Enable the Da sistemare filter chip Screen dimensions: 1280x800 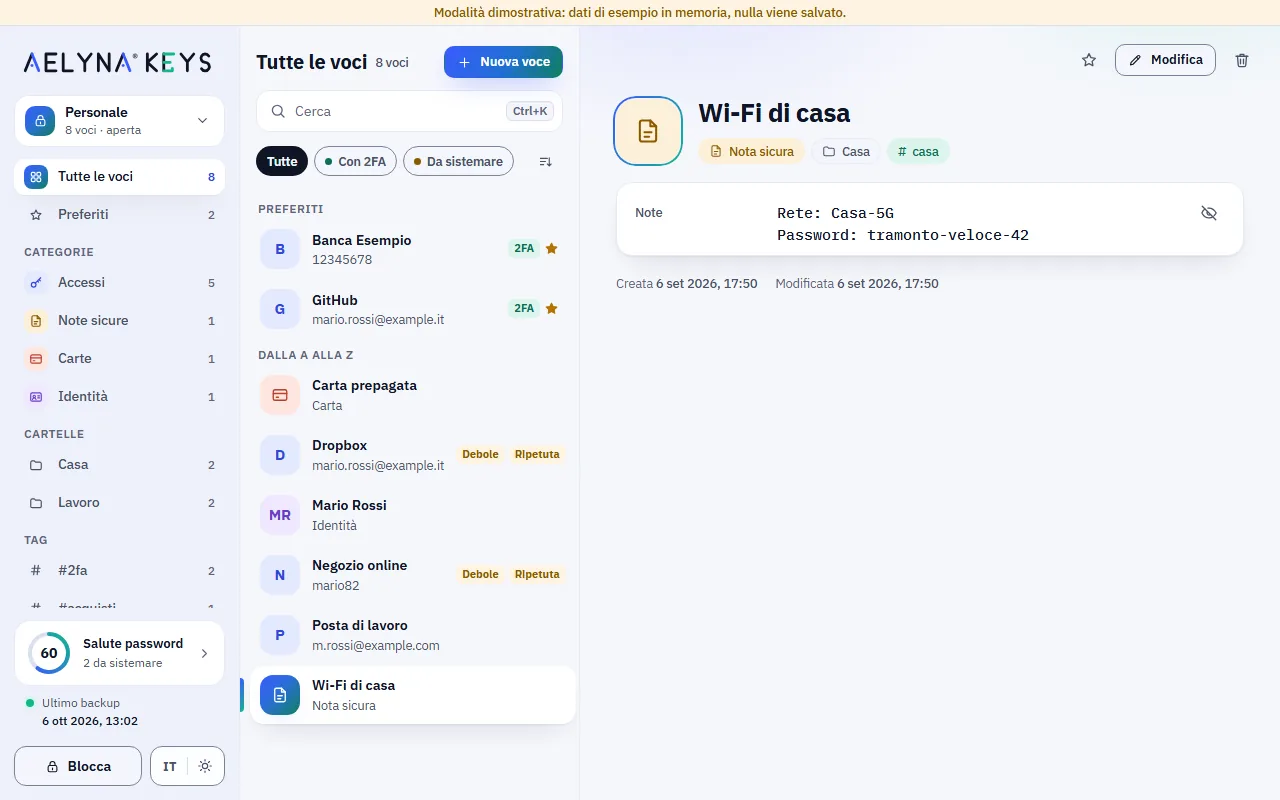(x=458, y=161)
